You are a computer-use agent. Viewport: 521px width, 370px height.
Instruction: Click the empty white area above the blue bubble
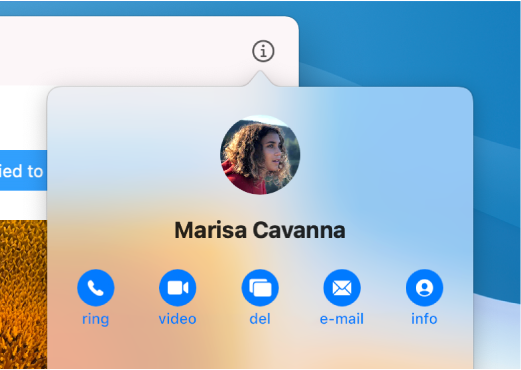coord(23,117)
